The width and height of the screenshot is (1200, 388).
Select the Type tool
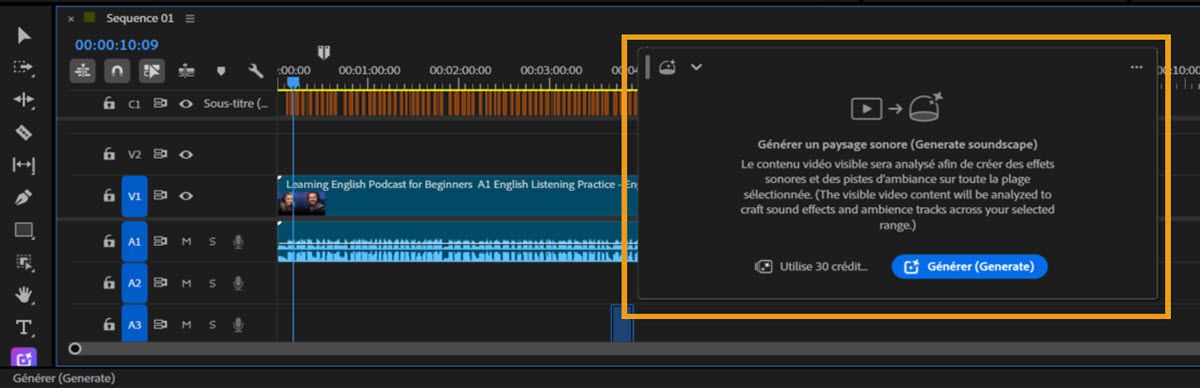24,327
